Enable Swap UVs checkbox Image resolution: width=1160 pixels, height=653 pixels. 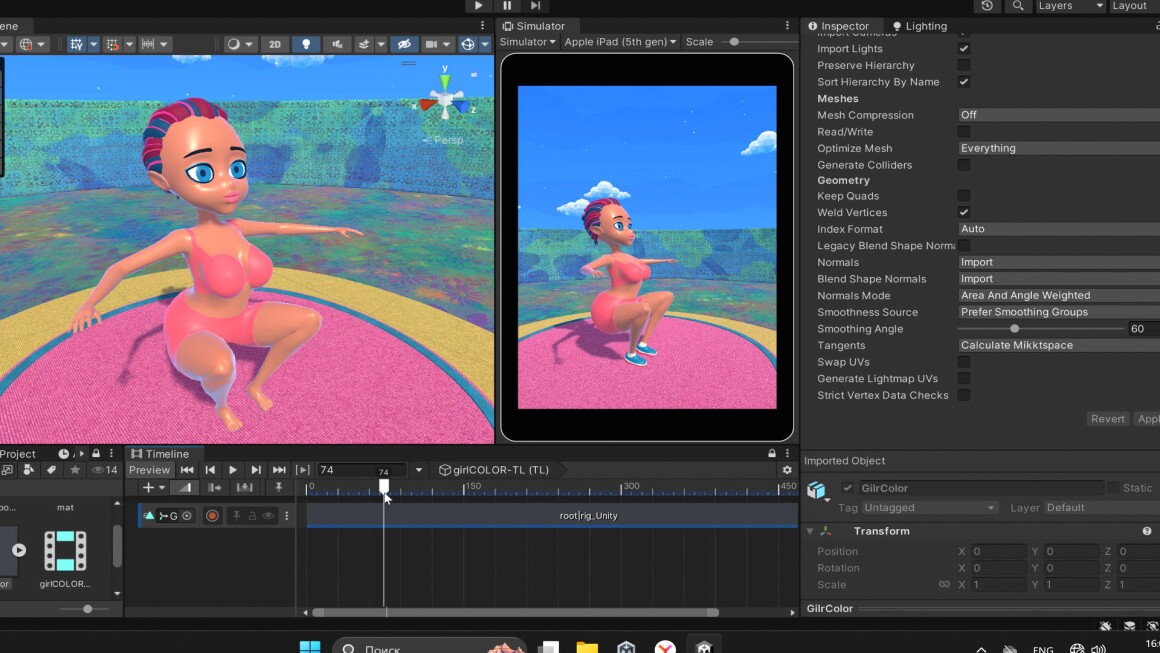point(963,362)
